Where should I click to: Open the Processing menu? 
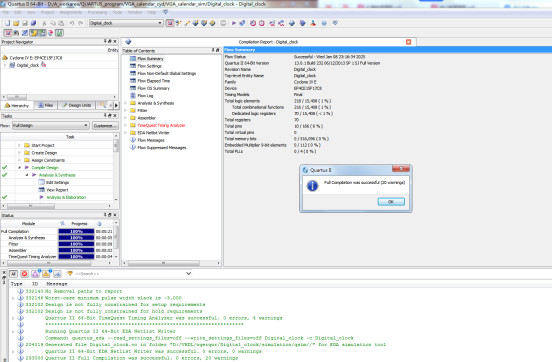point(97,12)
